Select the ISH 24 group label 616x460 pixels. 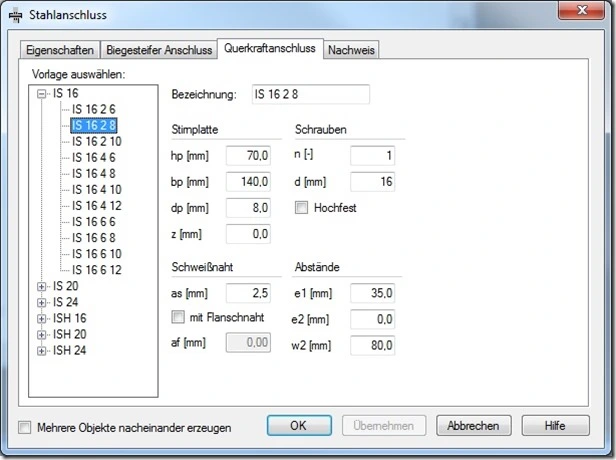click(70, 351)
